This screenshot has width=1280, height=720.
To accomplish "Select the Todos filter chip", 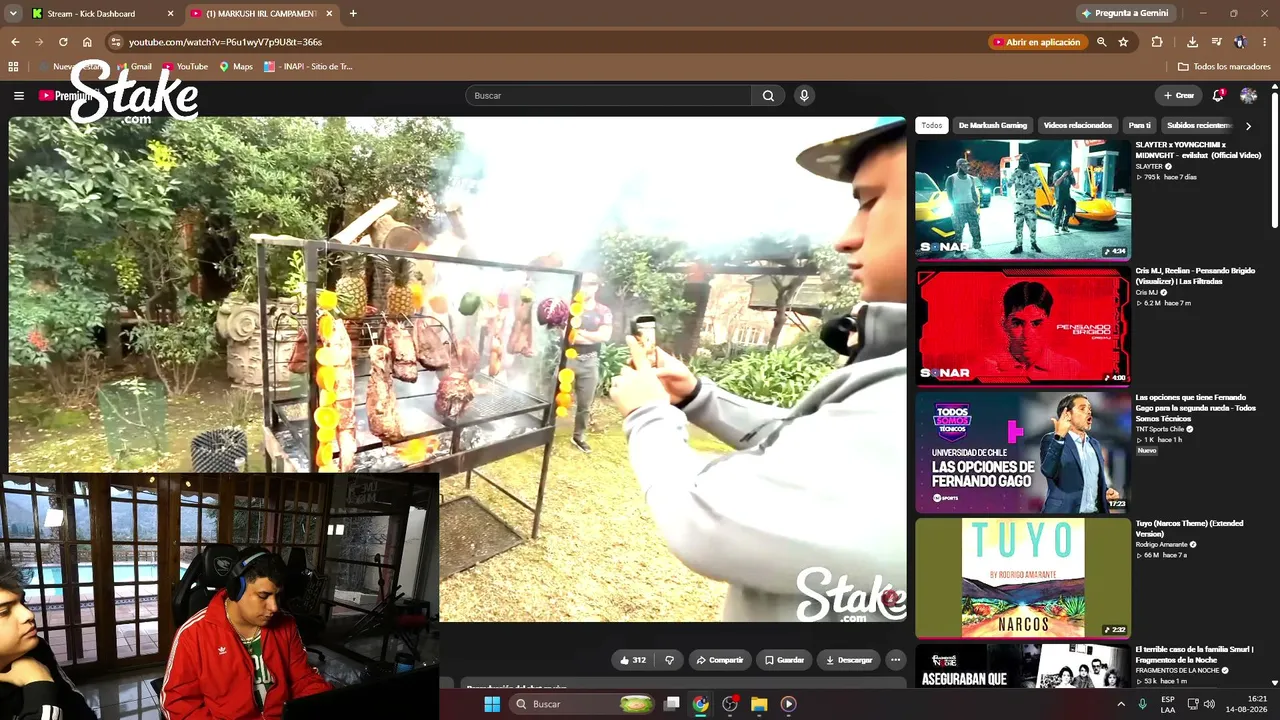I will (x=932, y=126).
